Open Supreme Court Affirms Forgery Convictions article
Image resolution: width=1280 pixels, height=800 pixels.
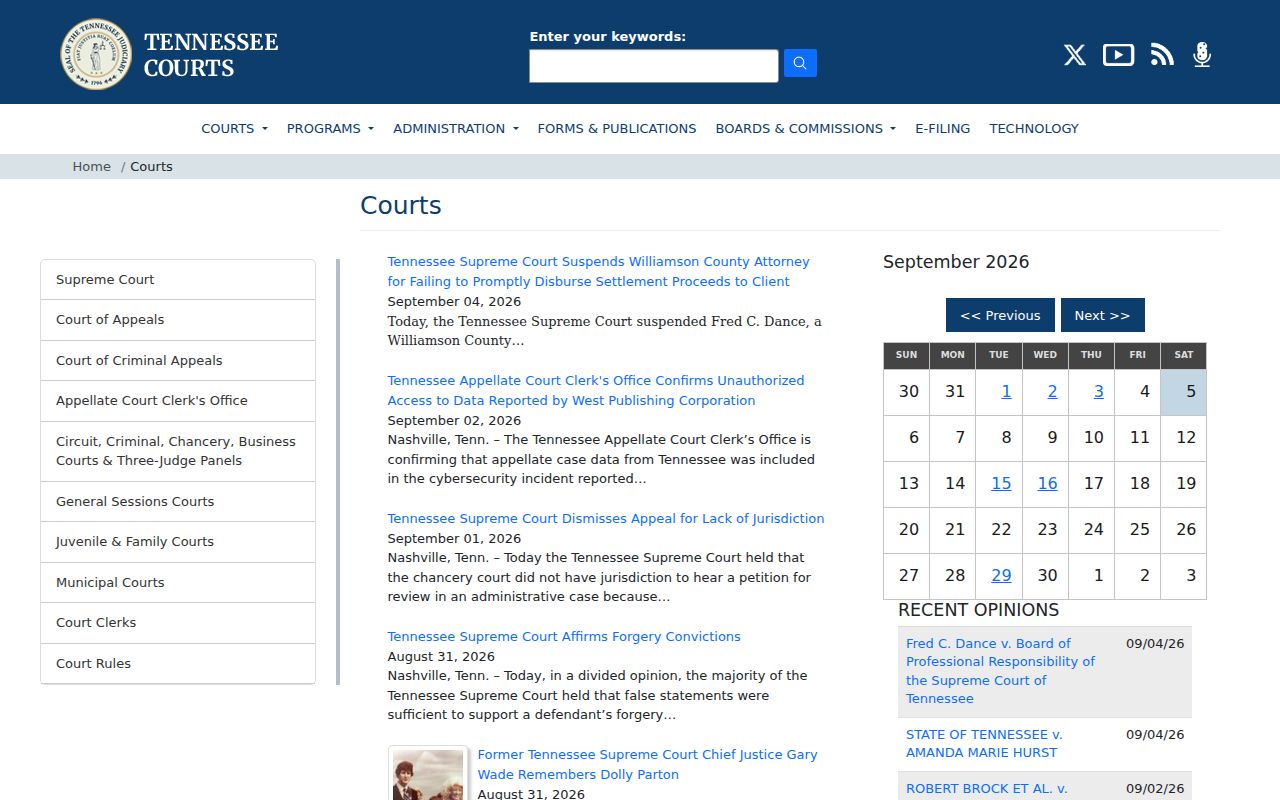[564, 637]
